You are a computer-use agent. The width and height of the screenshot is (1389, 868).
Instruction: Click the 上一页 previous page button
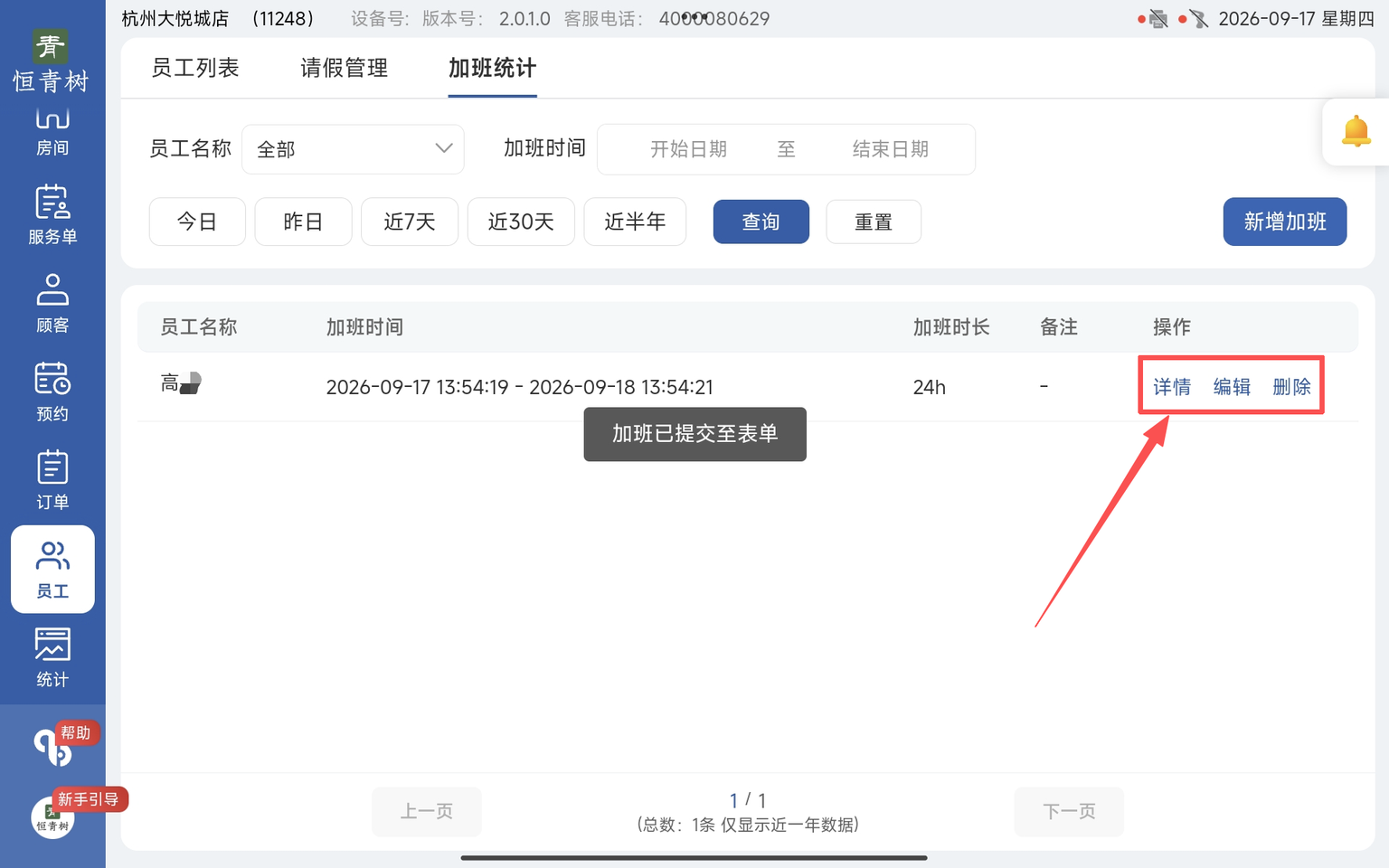pos(427,811)
